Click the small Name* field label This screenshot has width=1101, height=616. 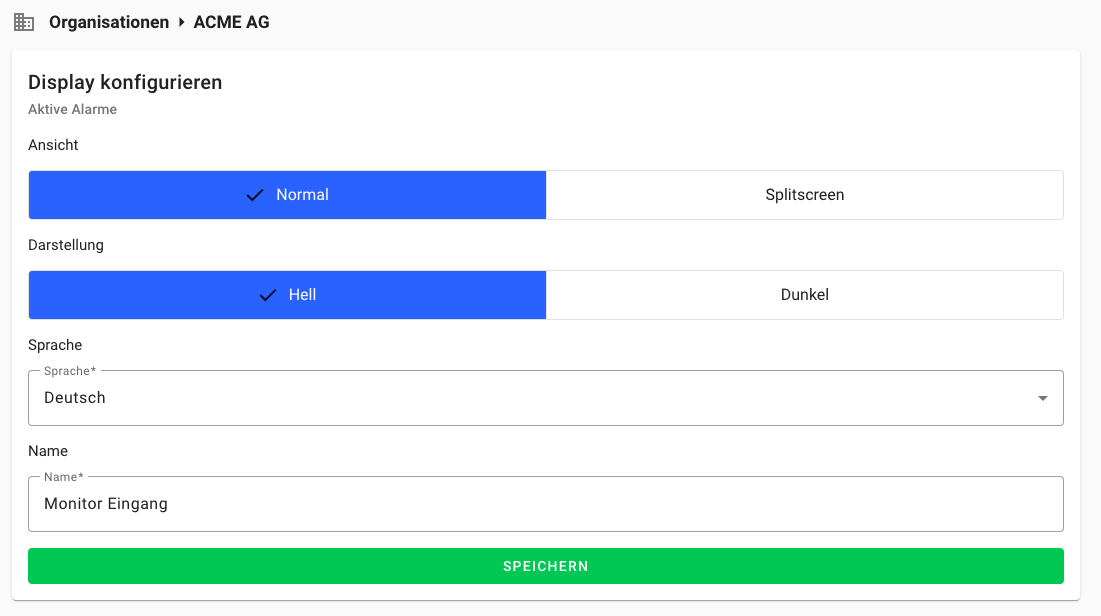[x=64, y=477]
